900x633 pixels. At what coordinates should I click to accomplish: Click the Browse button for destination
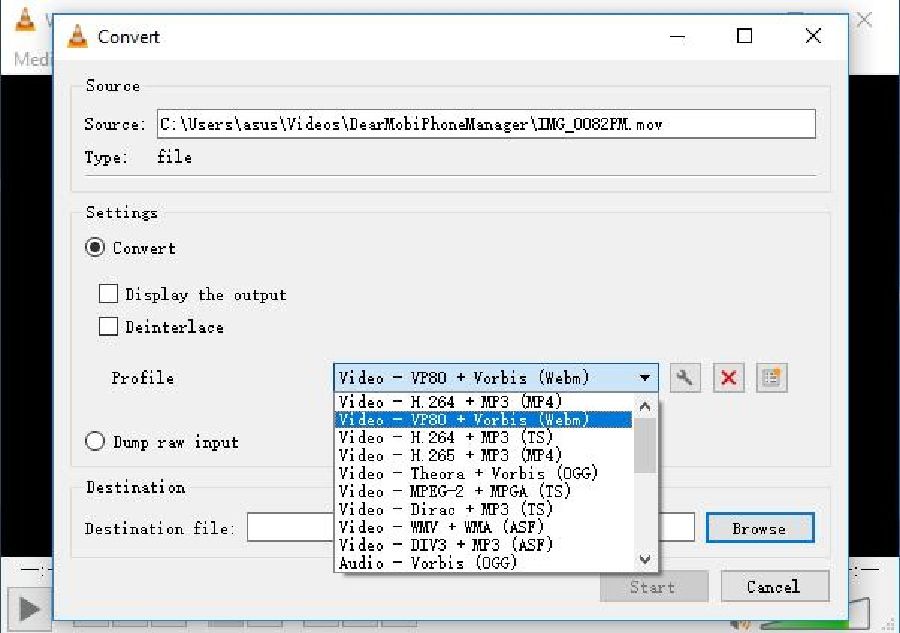pos(759,528)
